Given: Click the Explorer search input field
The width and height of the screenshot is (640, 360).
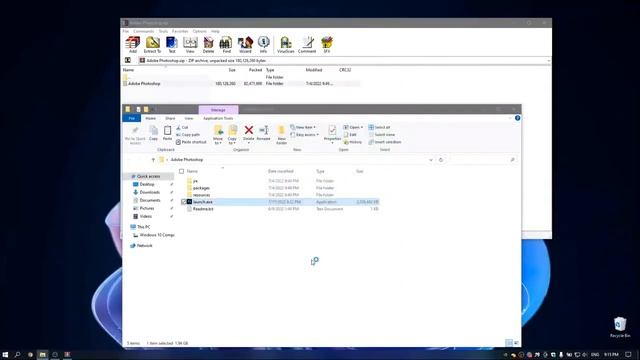Looking at the screenshot, I should tap(482, 160).
